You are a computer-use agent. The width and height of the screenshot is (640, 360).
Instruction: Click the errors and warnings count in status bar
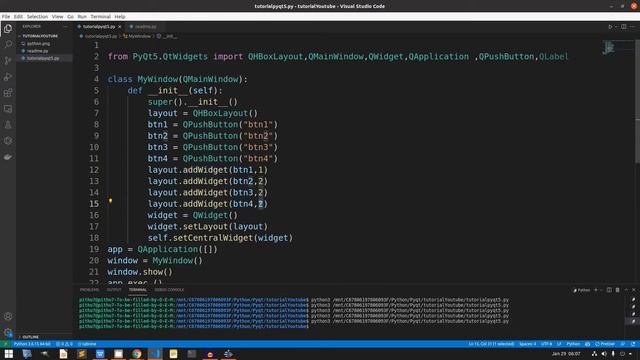(x=64, y=344)
